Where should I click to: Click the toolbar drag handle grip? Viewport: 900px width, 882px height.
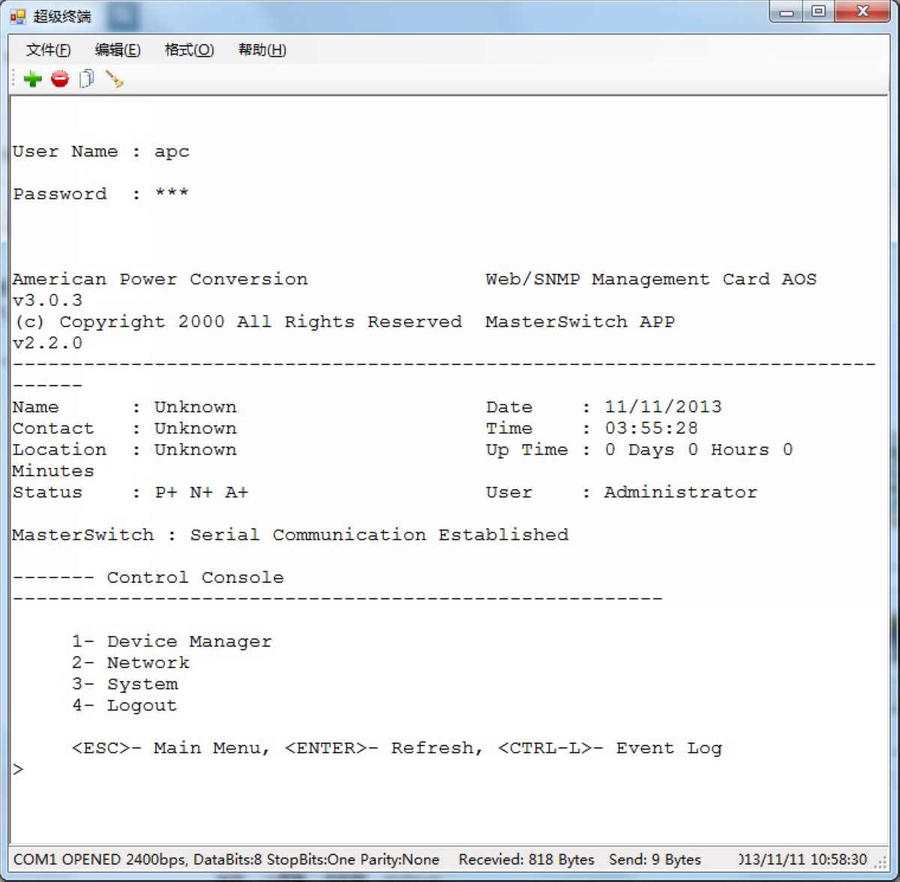pyautogui.click(x=14, y=79)
